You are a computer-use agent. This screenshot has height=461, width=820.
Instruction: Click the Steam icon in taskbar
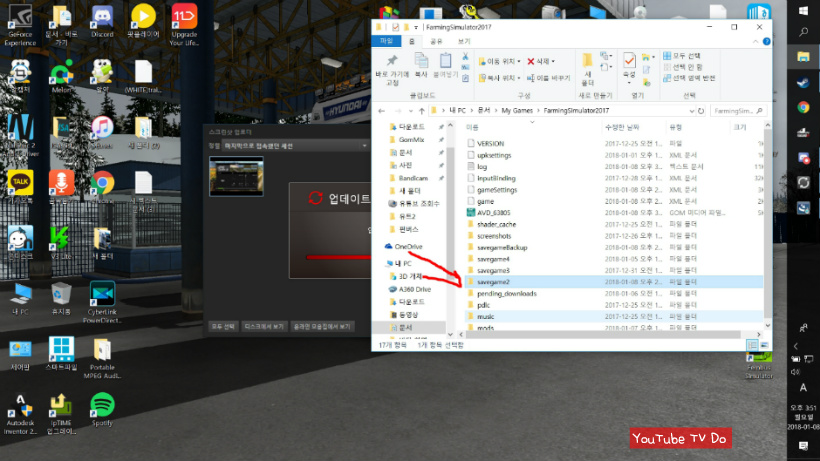(x=803, y=83)
